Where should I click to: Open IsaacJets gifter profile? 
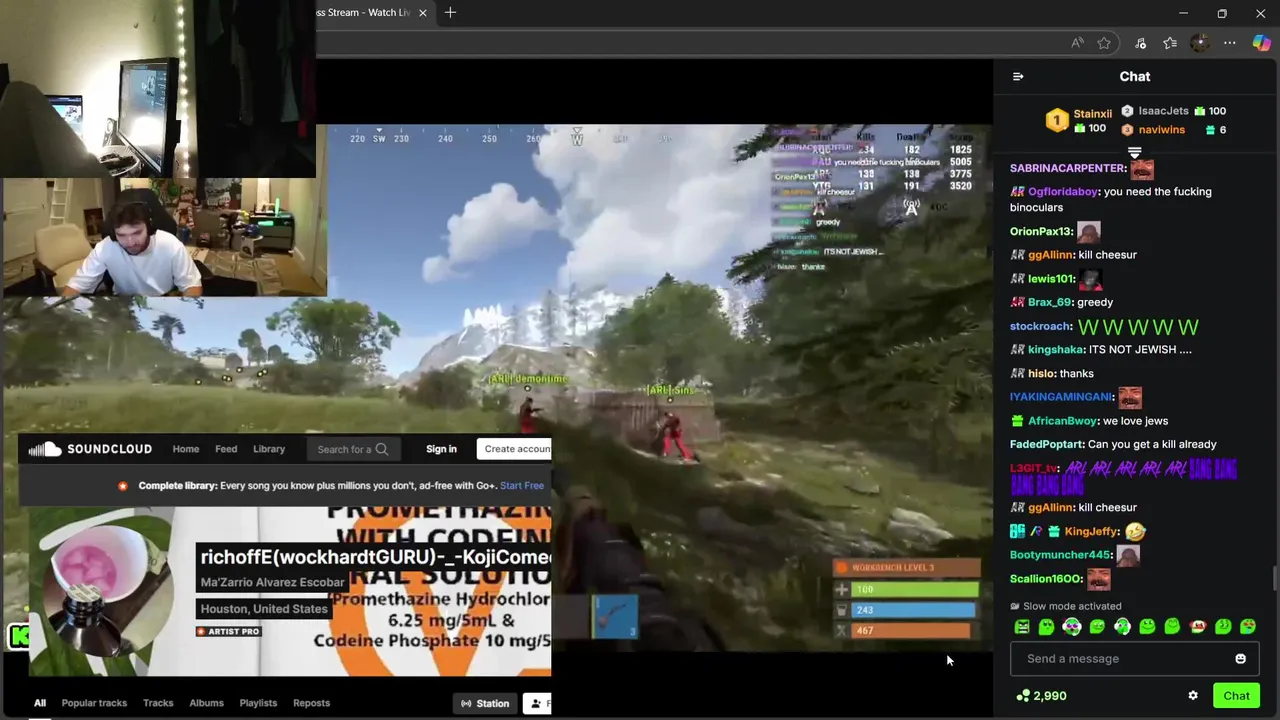pyautogui.click(x=1163, y=111)
